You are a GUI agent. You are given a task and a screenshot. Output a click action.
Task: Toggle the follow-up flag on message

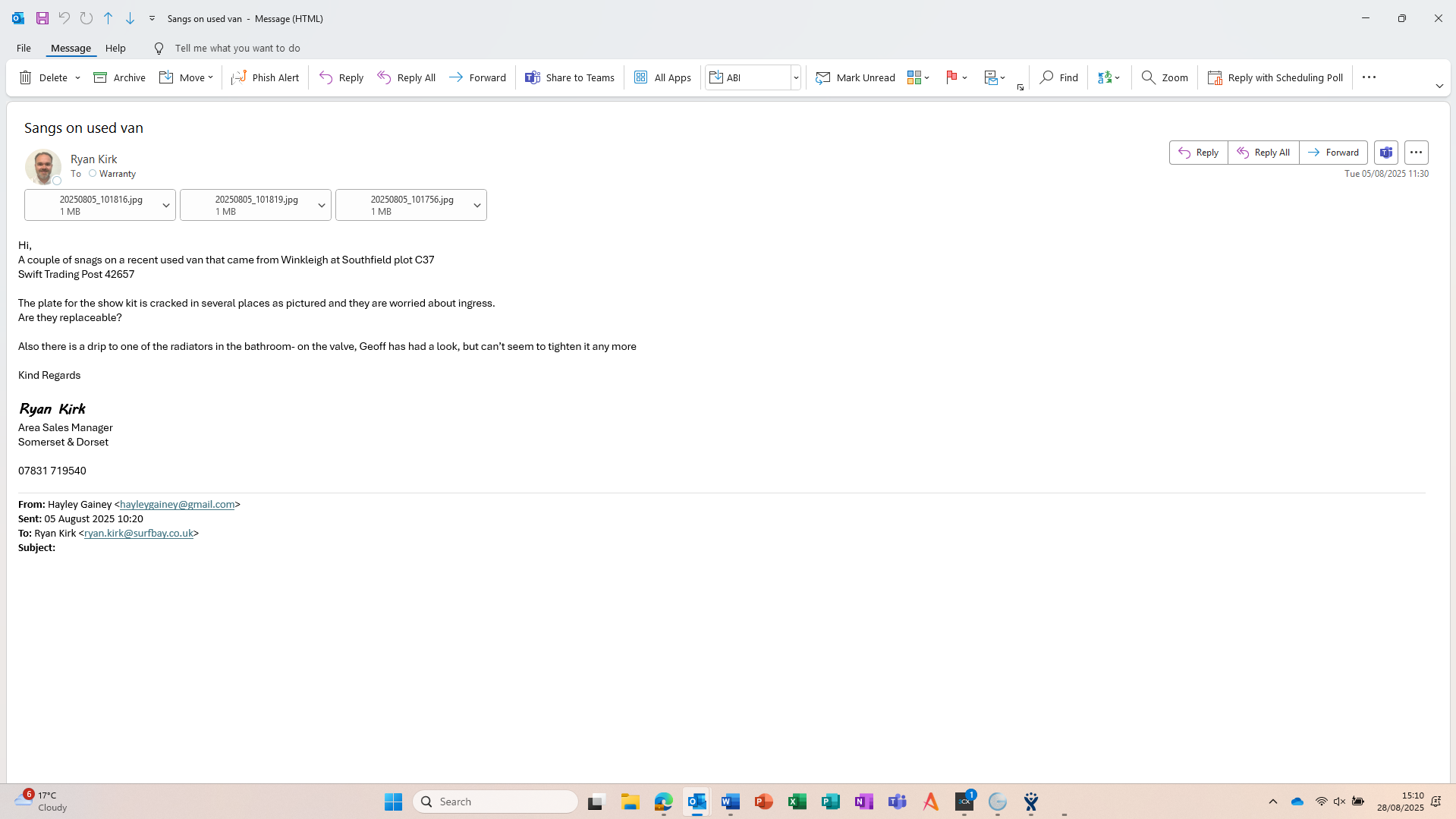[951, 77]
